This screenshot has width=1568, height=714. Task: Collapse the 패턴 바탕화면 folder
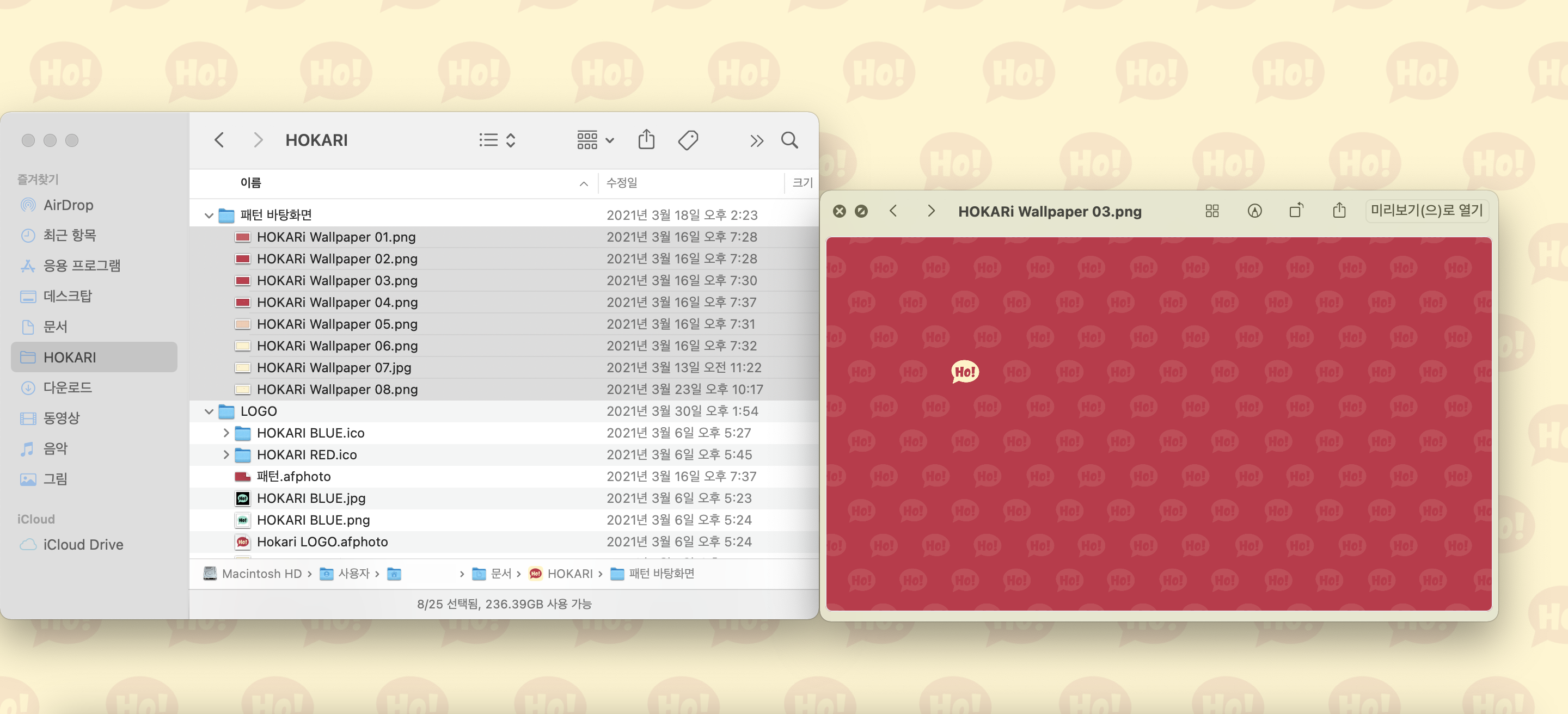209,216
